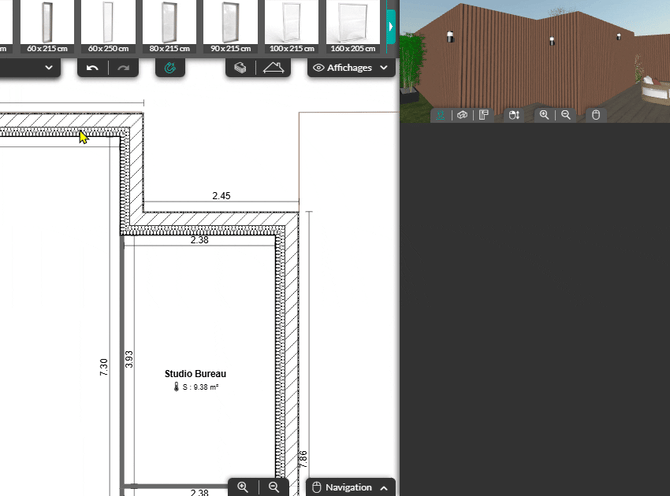Click the thermometer icon beside room surface
Viewport: 670px width, 496px height.
tap(176, 387)
